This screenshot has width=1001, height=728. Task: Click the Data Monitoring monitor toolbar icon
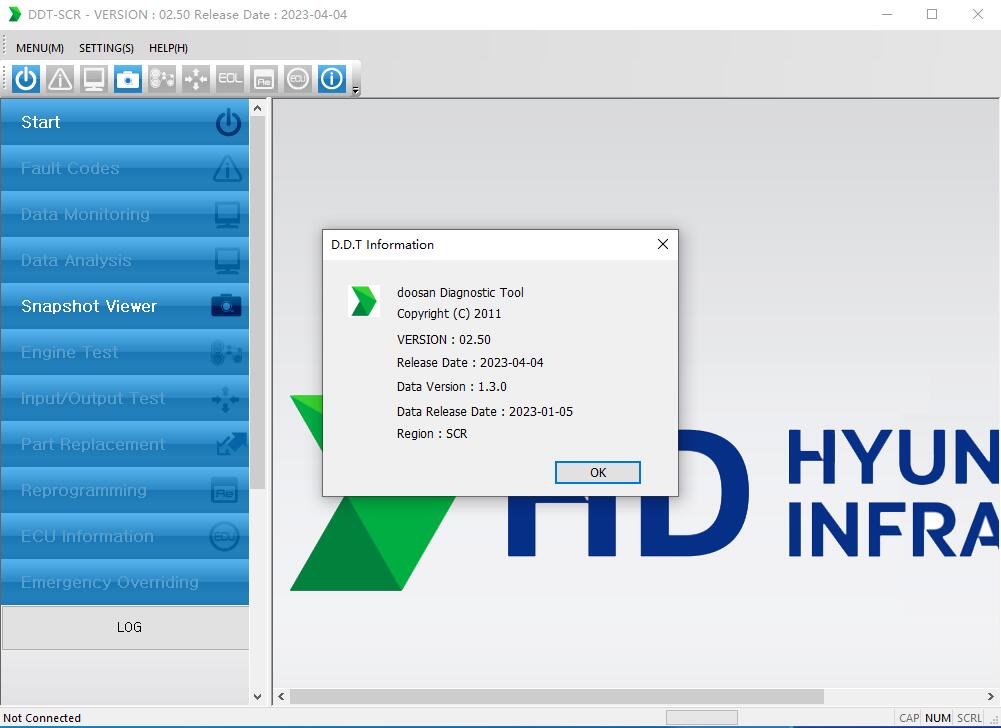click(94, 79)
